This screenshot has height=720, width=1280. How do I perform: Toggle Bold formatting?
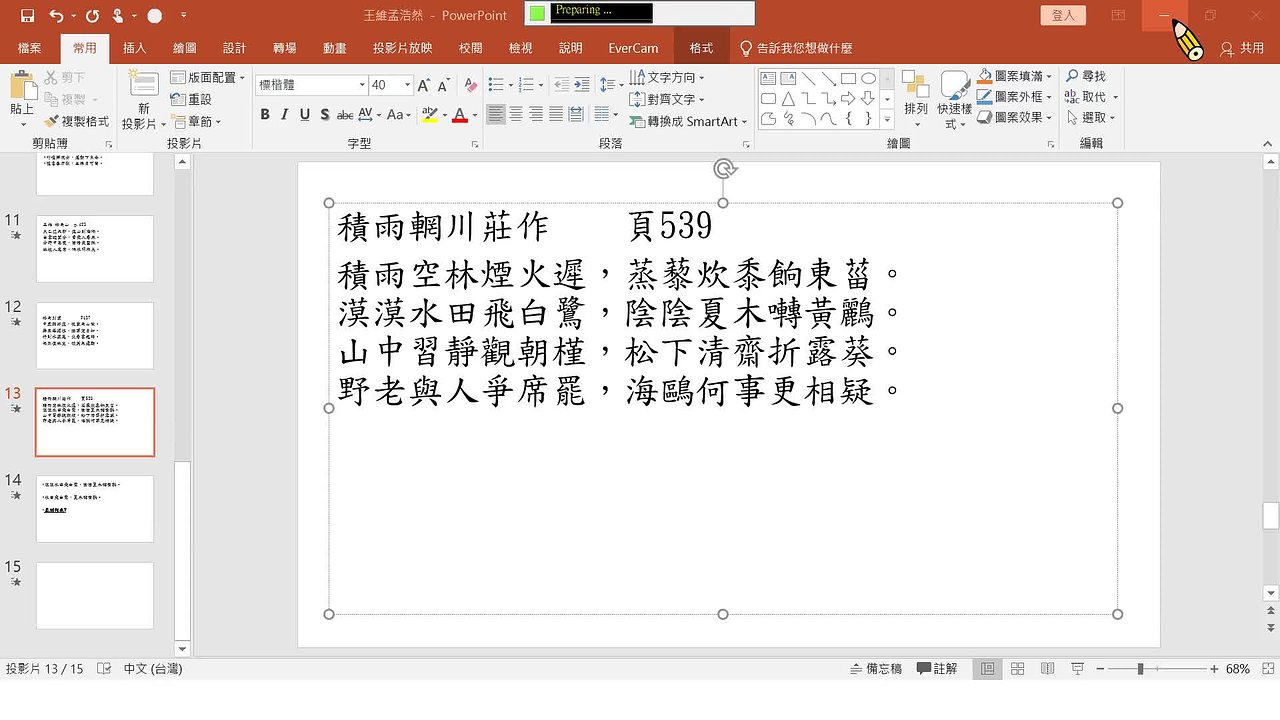[265, 115]
